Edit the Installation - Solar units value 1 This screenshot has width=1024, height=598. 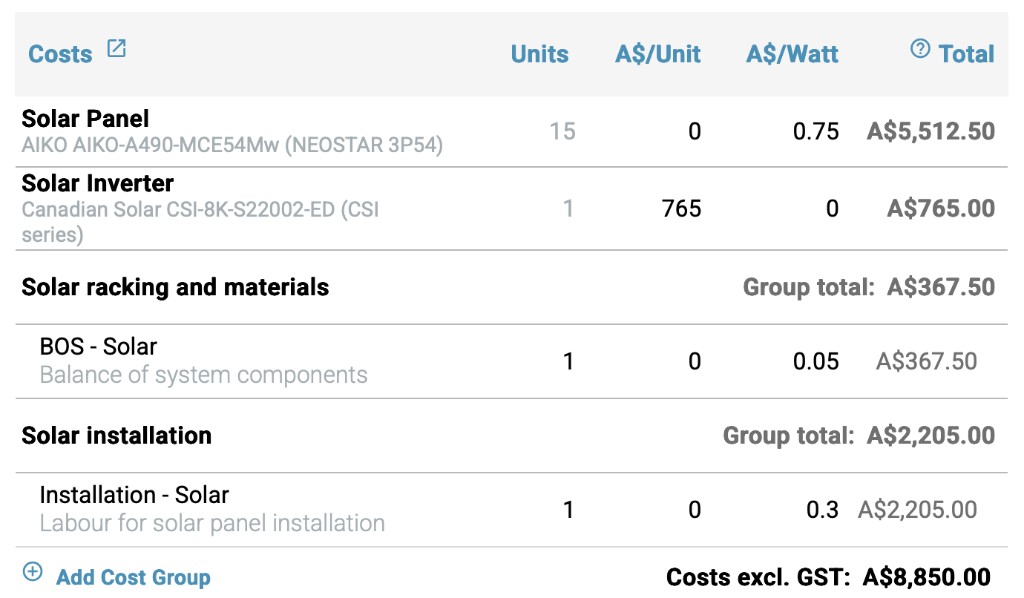click(569, 510)
